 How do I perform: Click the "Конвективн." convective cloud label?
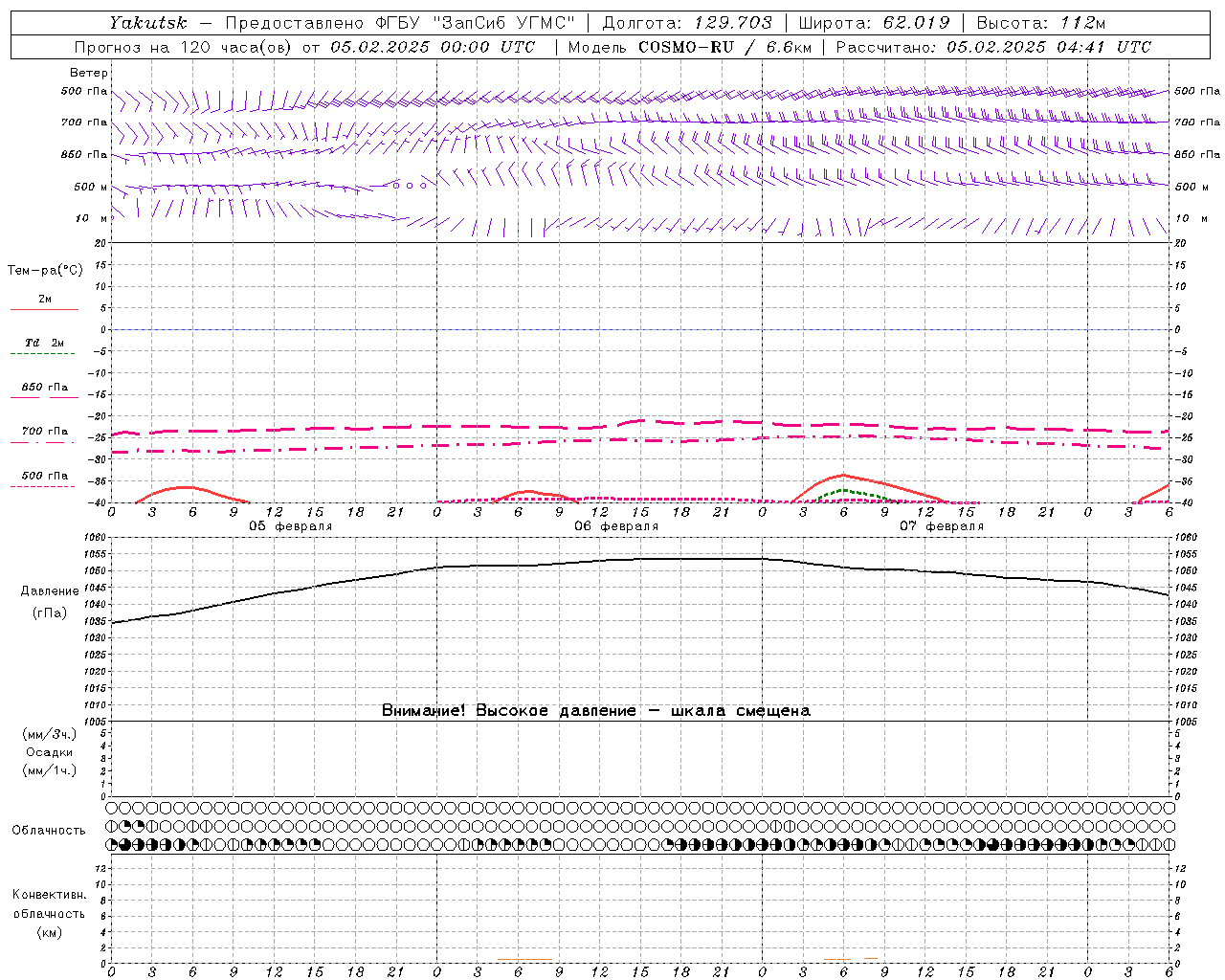tap(50, 895)
